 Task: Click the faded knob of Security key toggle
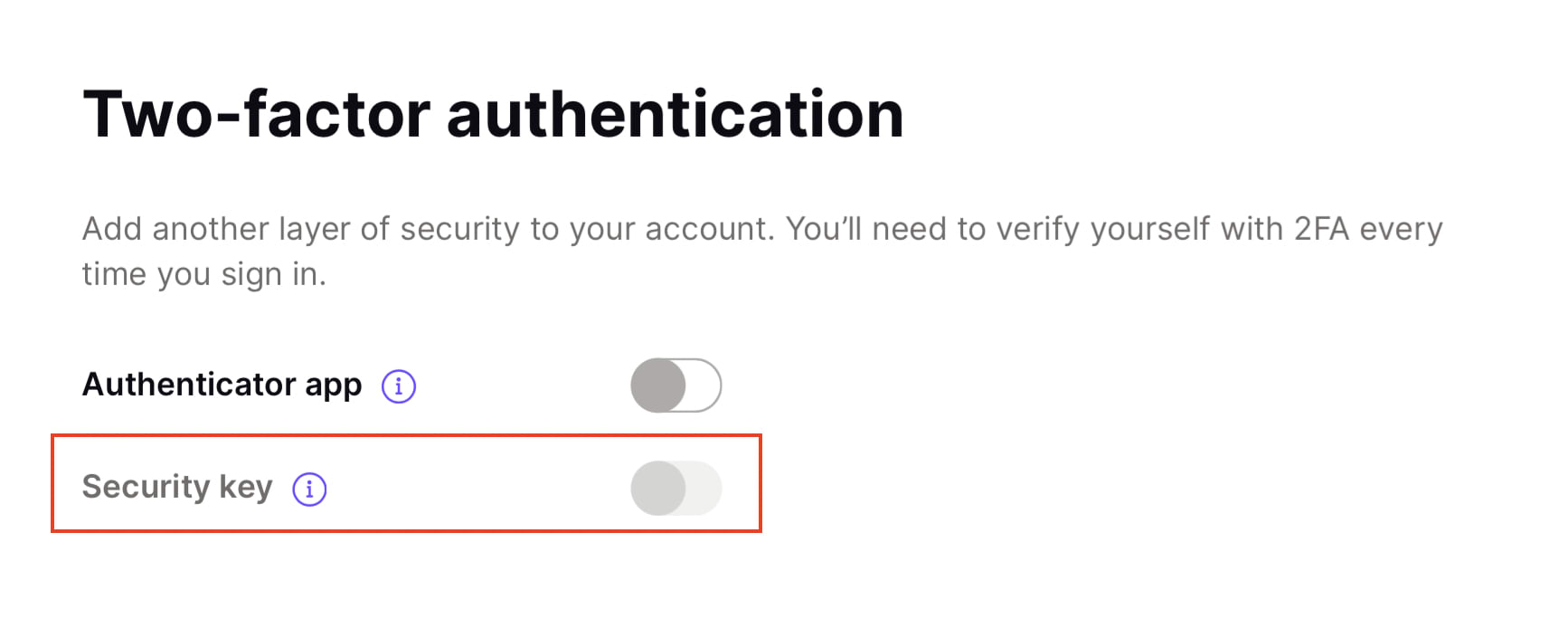(658, 488)
